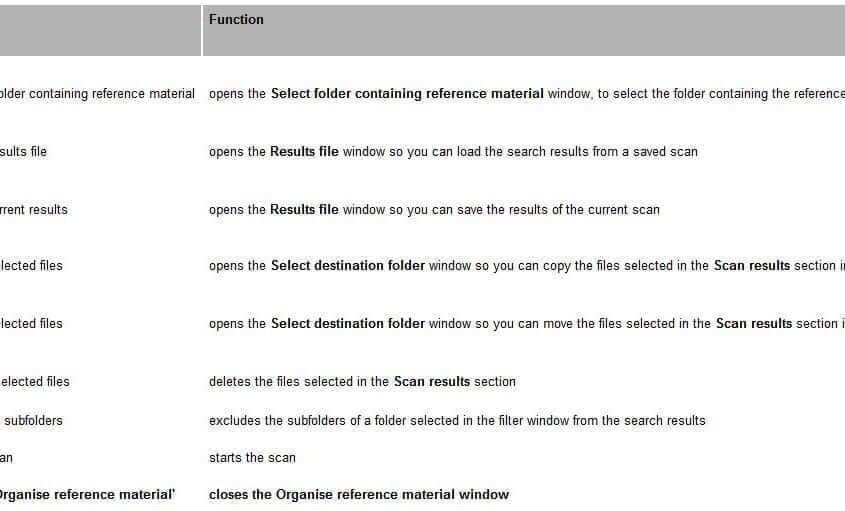Screen dimensions: 845x511
Task: Click the 'starts the scan' description
Action: [252, 458]
